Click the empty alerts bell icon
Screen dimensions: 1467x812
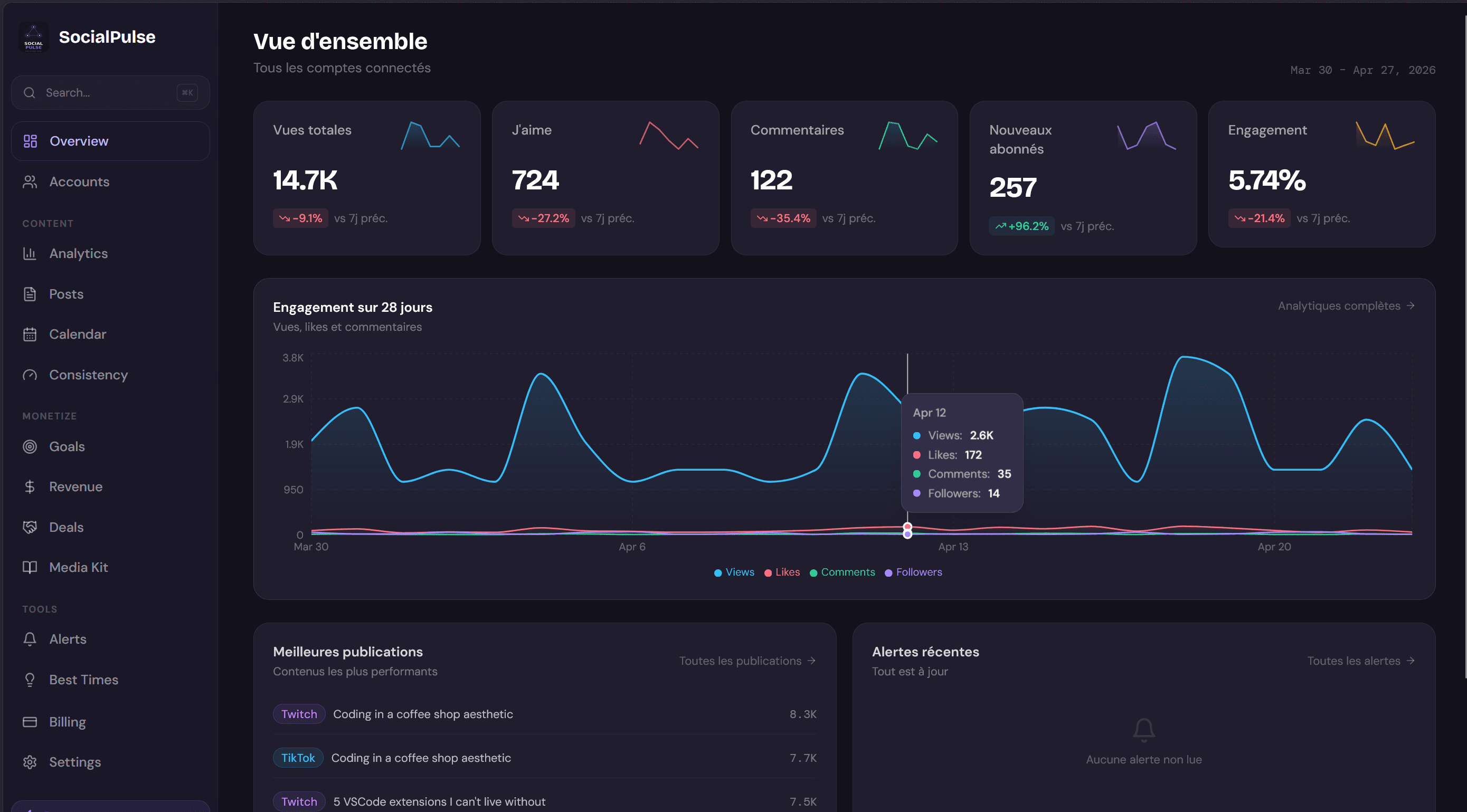(1143, 730)
